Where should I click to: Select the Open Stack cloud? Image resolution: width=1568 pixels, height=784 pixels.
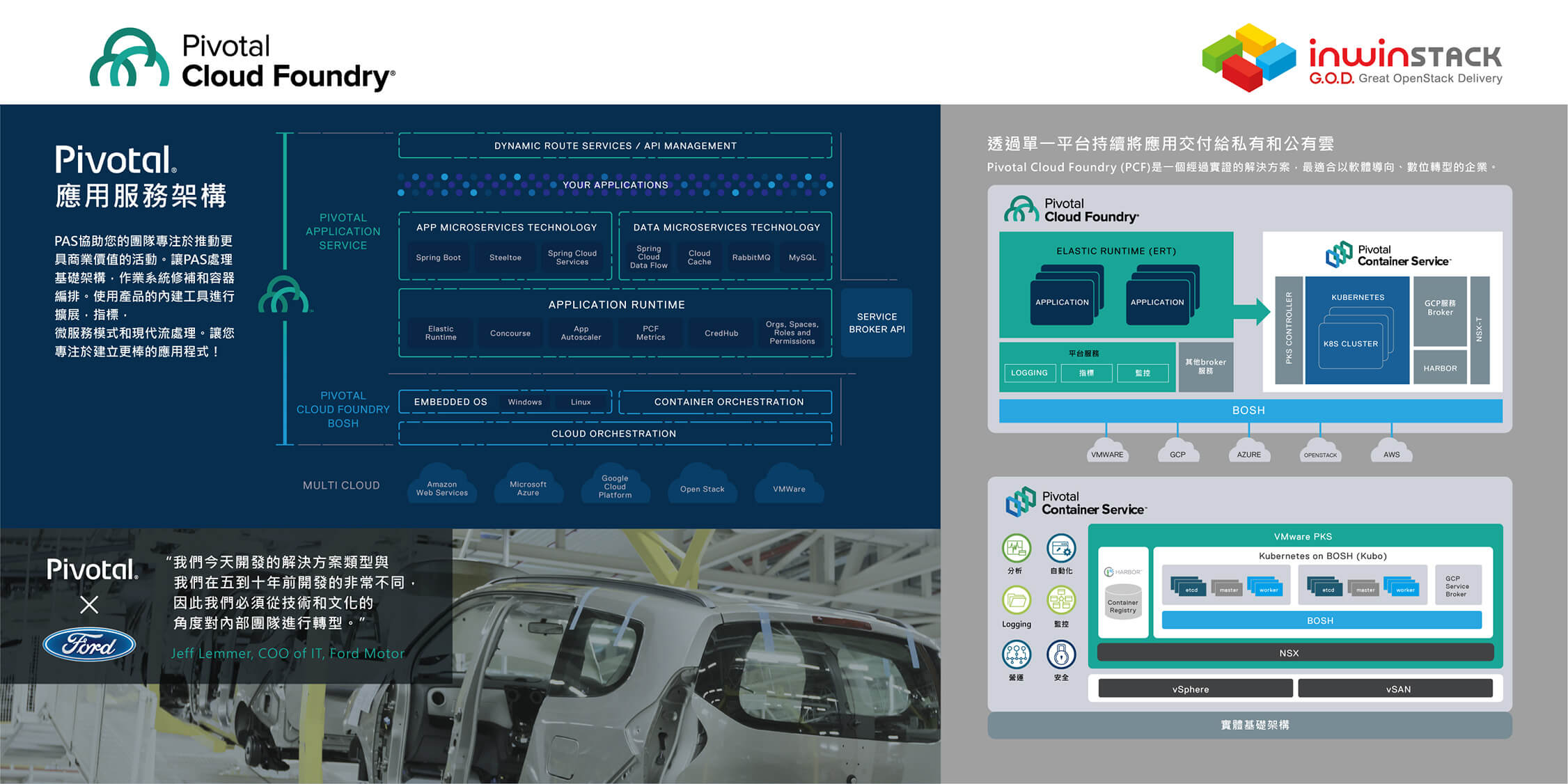point(702,485)
